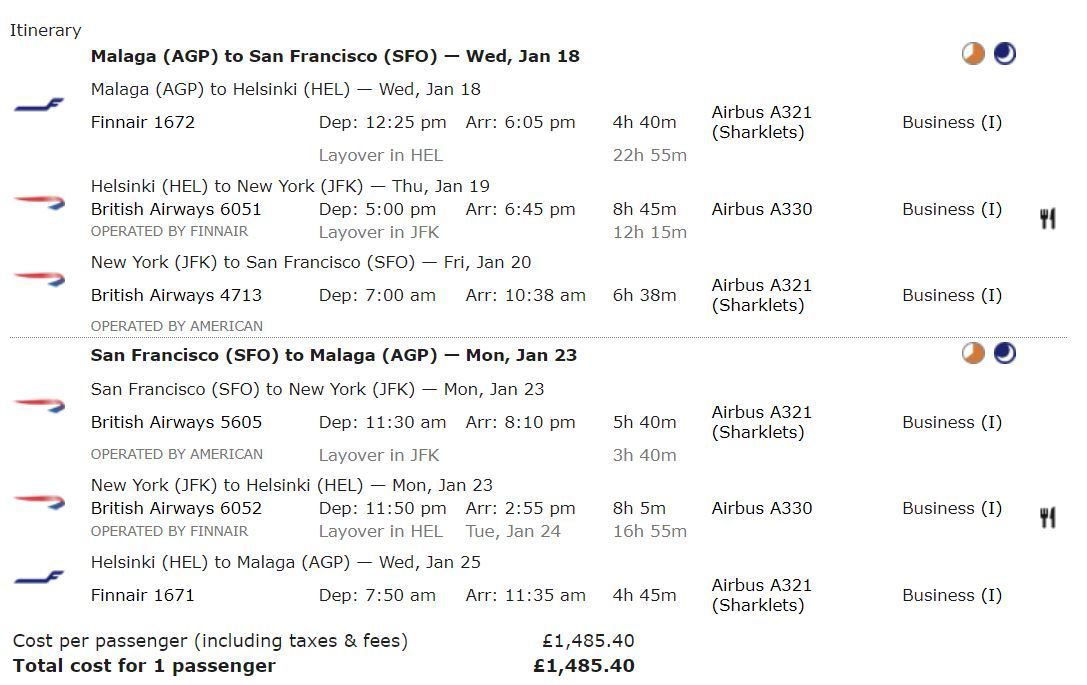Click British Airways logo for flight 5605

pyautogui.click(x=39, y=405)
